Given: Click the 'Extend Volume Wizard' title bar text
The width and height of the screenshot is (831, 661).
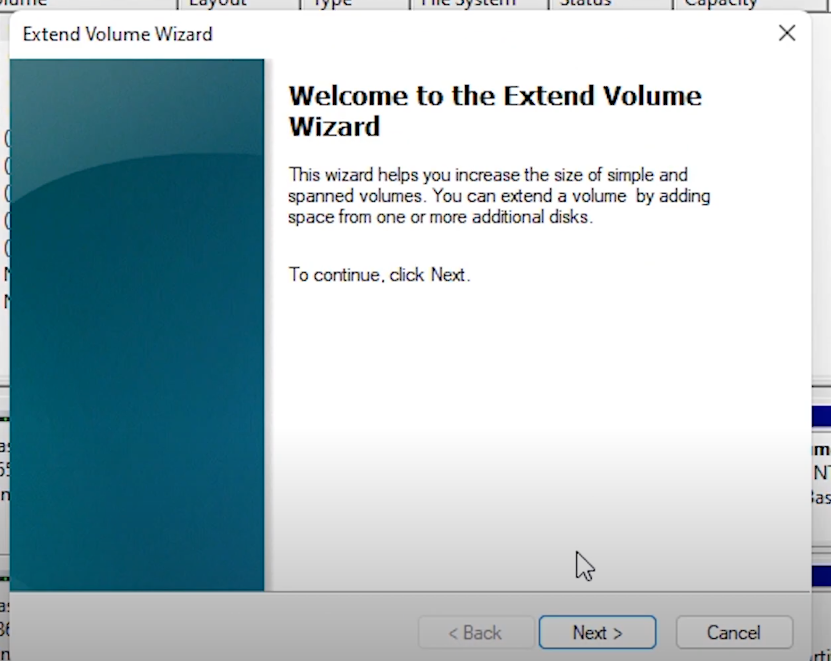Looking at the screenshot, I should coord(118,34).
